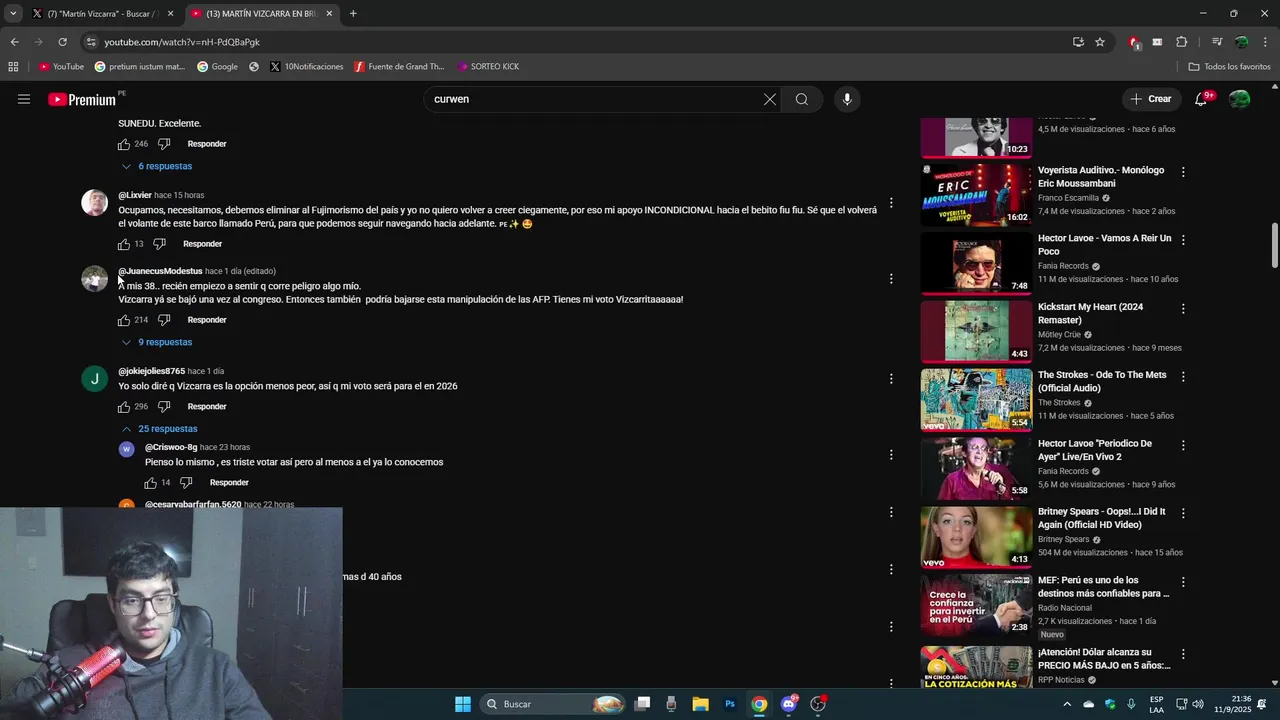Select the MARTÍN VIZCARRA YouTube tab
This screenshot has width=1280, height=720.
coord(262,14)
